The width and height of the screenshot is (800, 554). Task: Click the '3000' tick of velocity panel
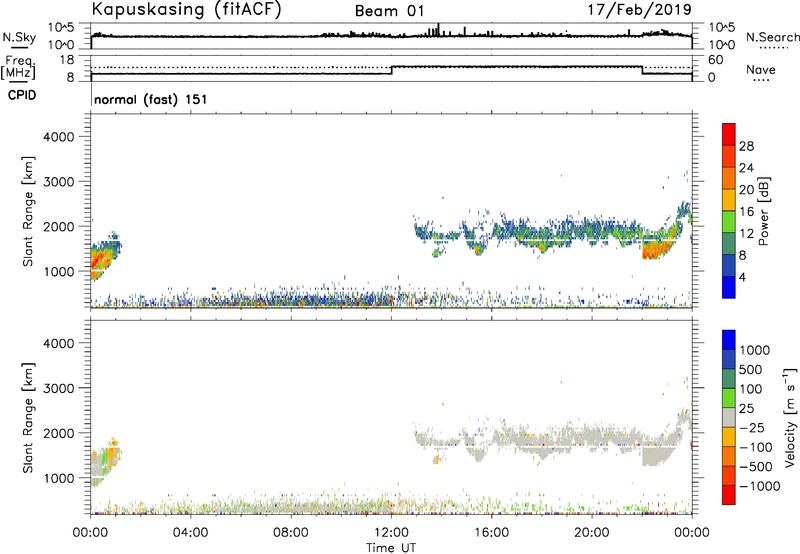(58, 388)
